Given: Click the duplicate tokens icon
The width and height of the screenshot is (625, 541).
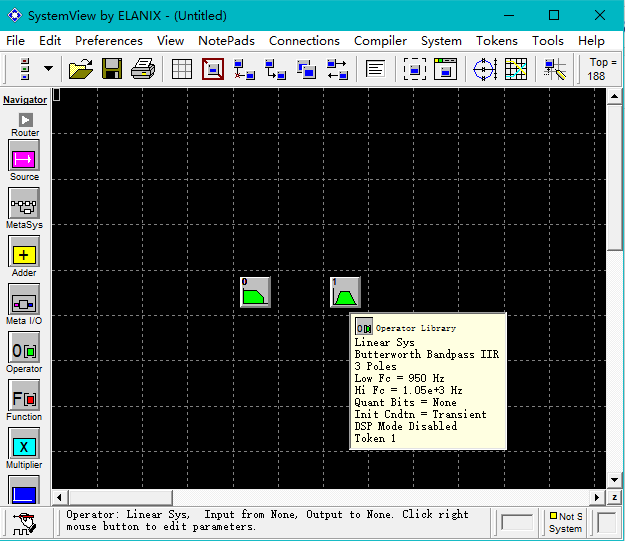Looking at the screenshot, I should (306, 69).
